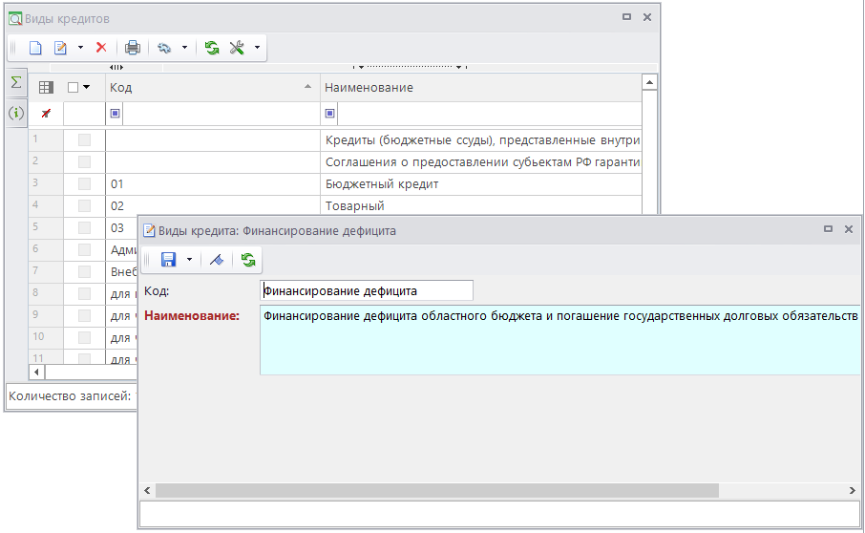Check the box for row 3 (01)
865x533 pixels.
tap(84, 184)
